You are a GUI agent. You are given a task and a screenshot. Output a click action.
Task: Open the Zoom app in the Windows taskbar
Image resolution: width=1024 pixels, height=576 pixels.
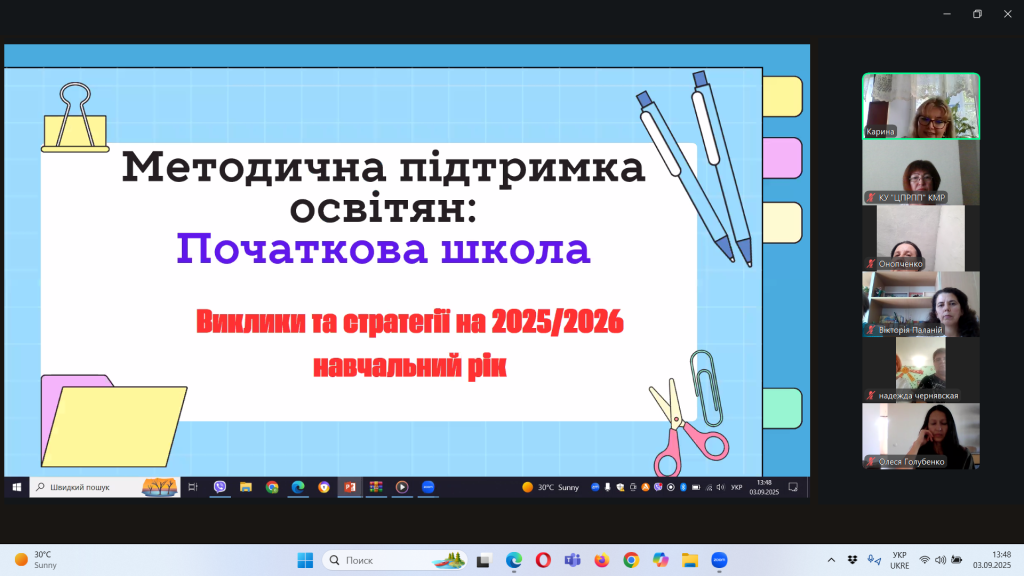click(x=719, y=560)
